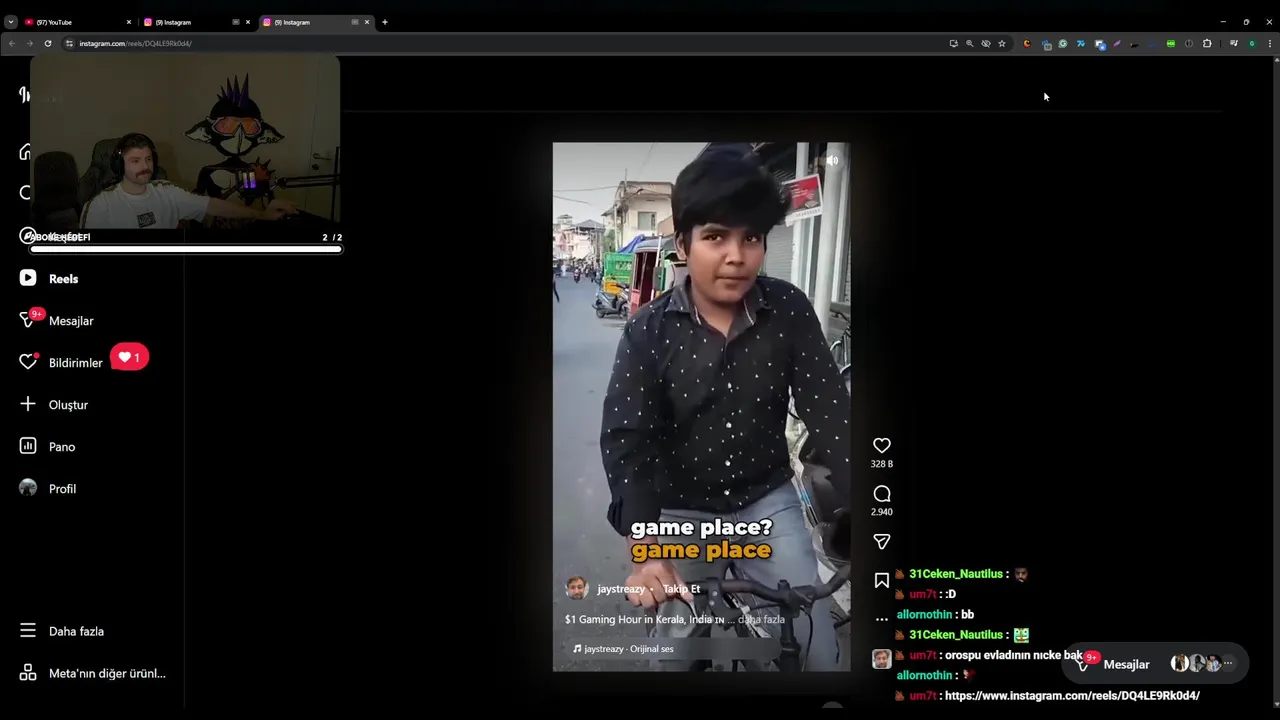1280x720 pixels.
Task: Expand the Daha fazla sidebar menu
Action: [61, 631]
